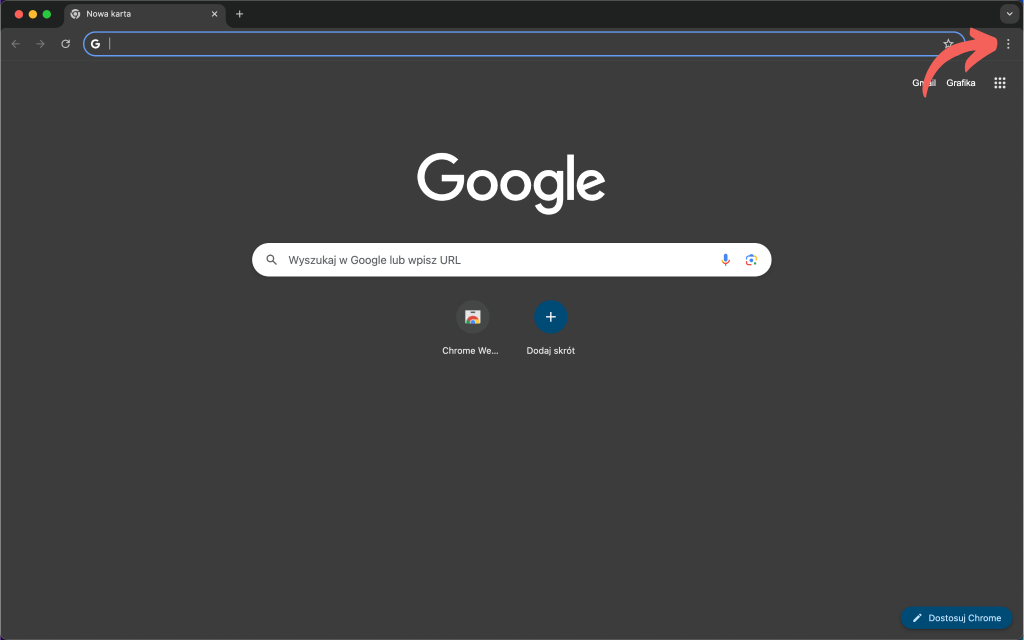Click the forward navigation arrow
The height and width of the screenshot is (640, 1024).
click(40, 44)
